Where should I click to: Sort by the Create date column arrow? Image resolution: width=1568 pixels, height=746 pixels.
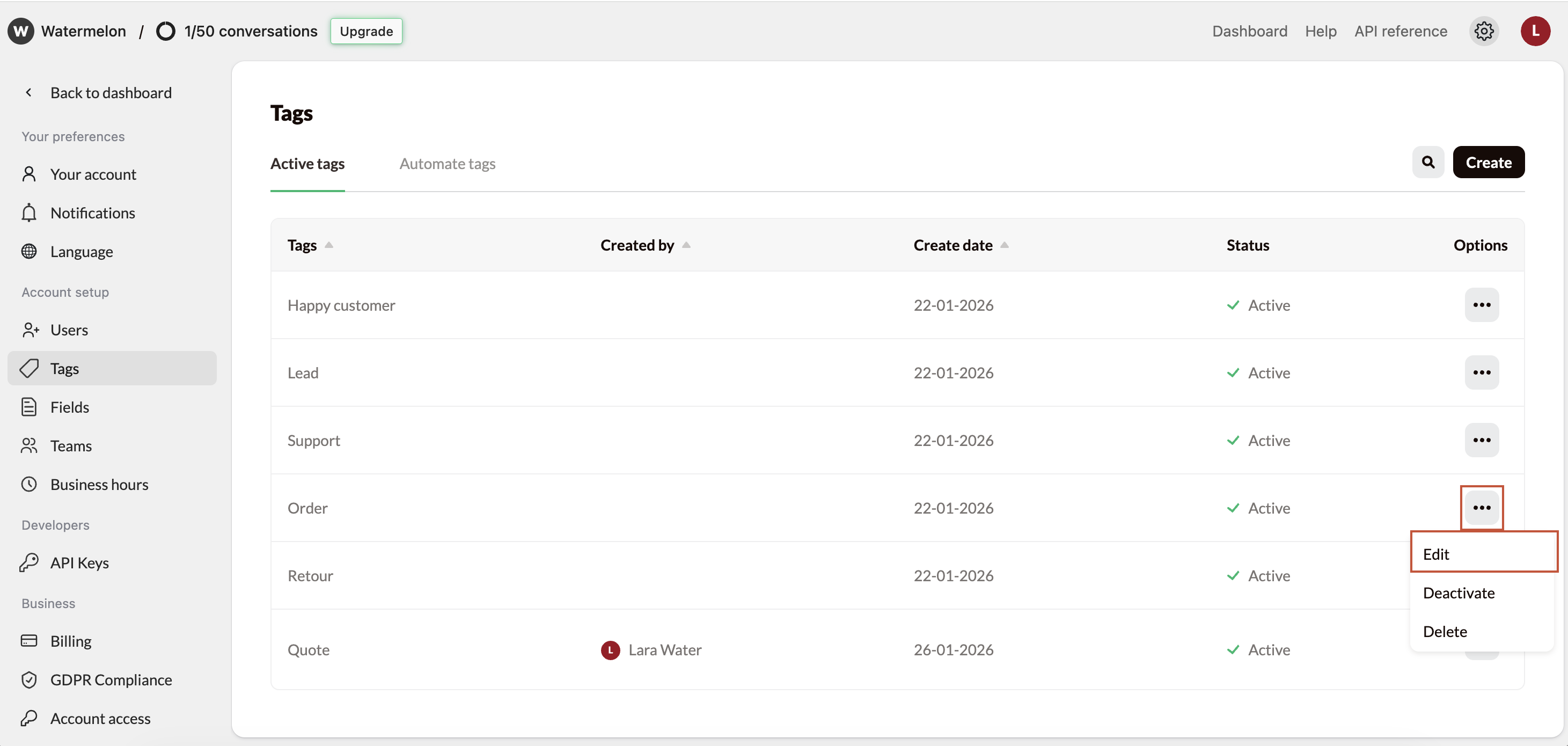[x=1005, y=245]
